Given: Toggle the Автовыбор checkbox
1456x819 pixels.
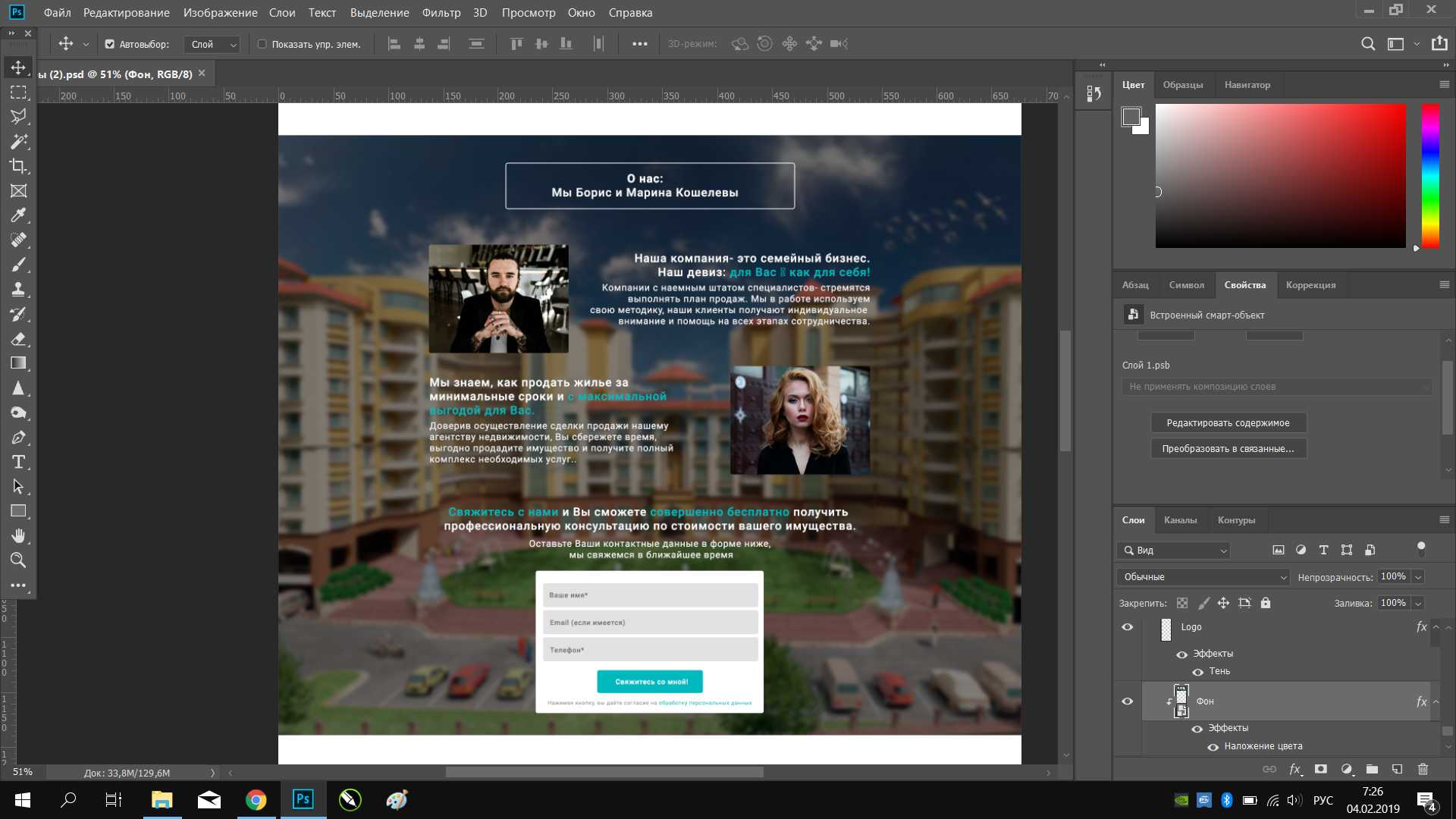Looking at the screenshot, I should (x=110, y=44).
